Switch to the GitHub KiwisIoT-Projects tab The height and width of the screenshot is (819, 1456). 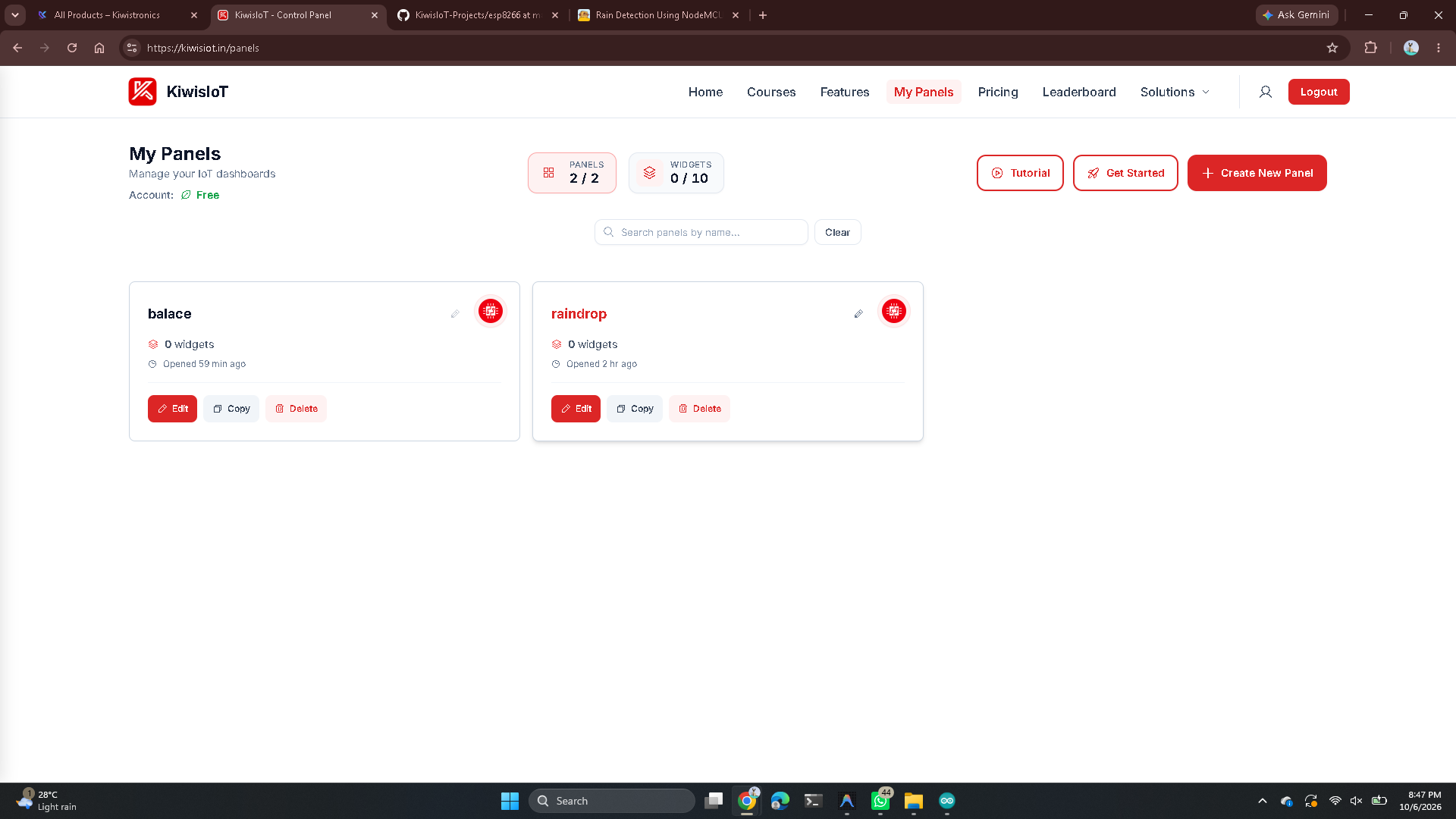(x=478, y=15)
